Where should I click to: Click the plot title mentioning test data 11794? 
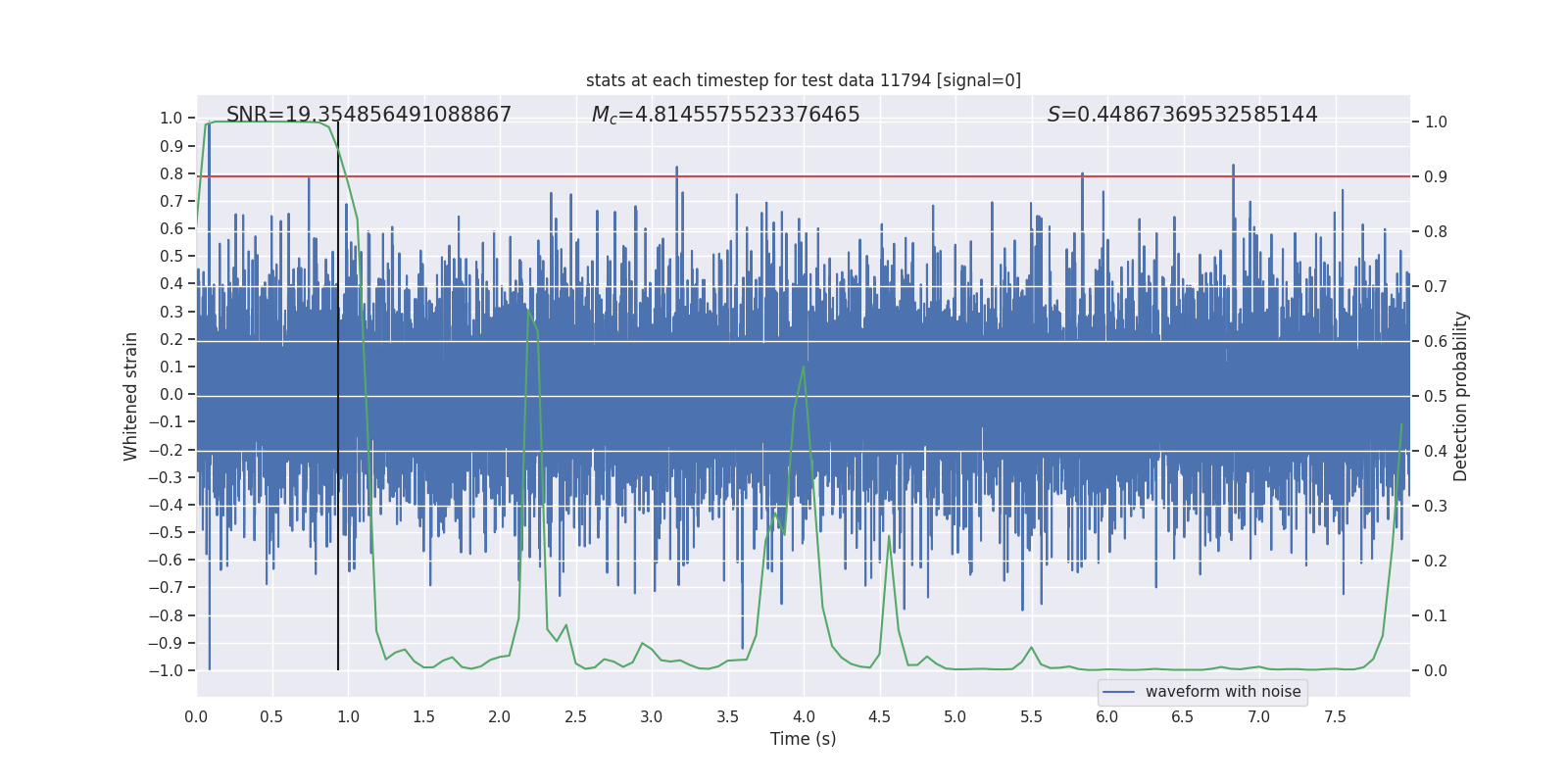tap(803, 80)
